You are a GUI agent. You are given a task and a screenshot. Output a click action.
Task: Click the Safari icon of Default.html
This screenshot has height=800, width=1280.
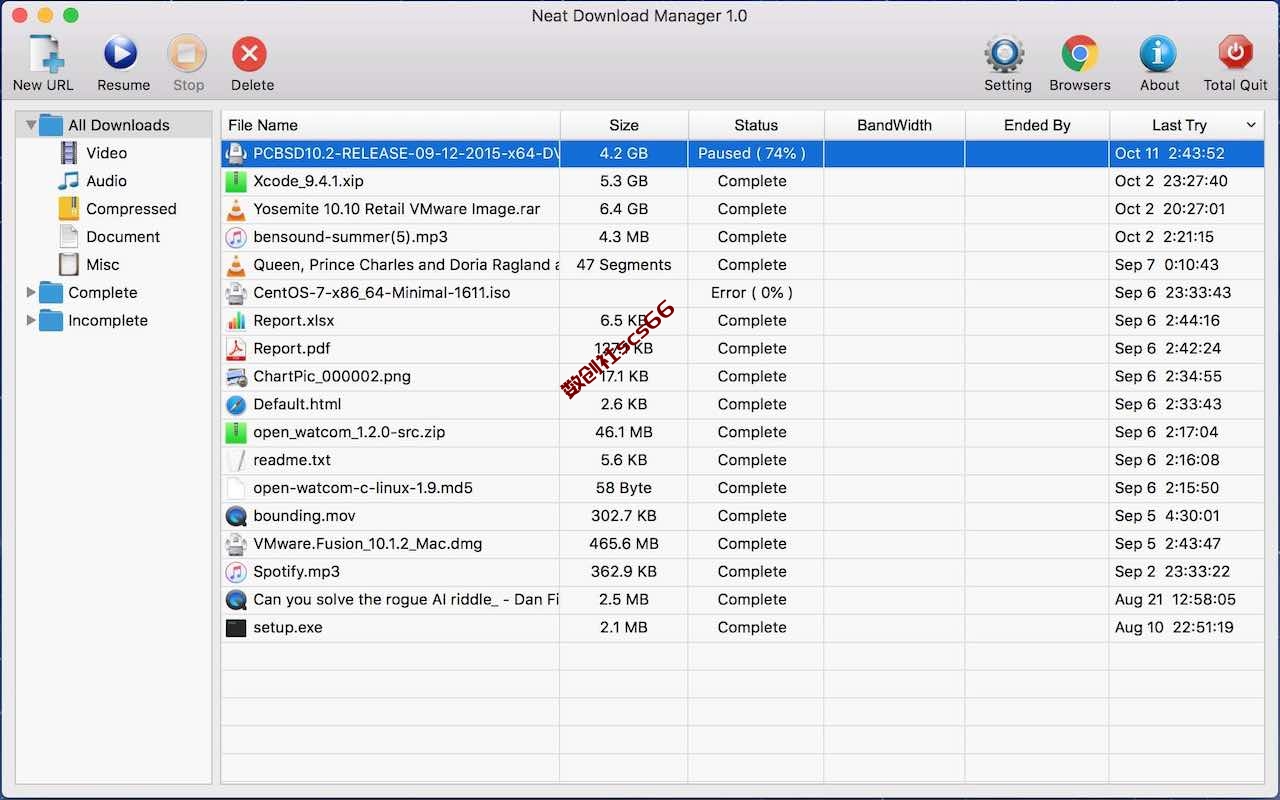coord(236,405)
